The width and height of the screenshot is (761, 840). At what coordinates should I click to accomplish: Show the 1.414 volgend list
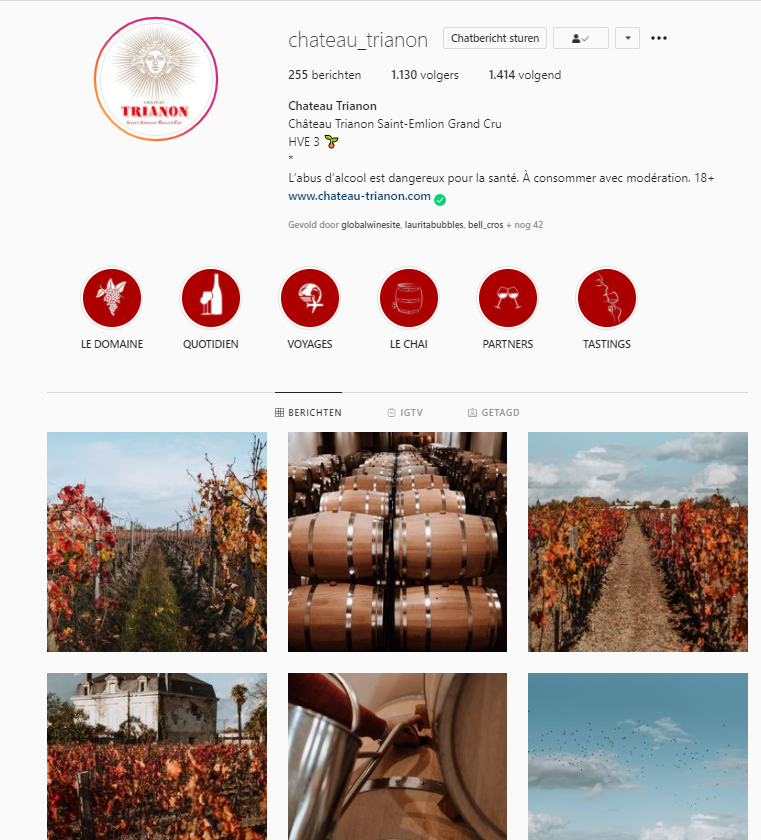tap(525, 75)
